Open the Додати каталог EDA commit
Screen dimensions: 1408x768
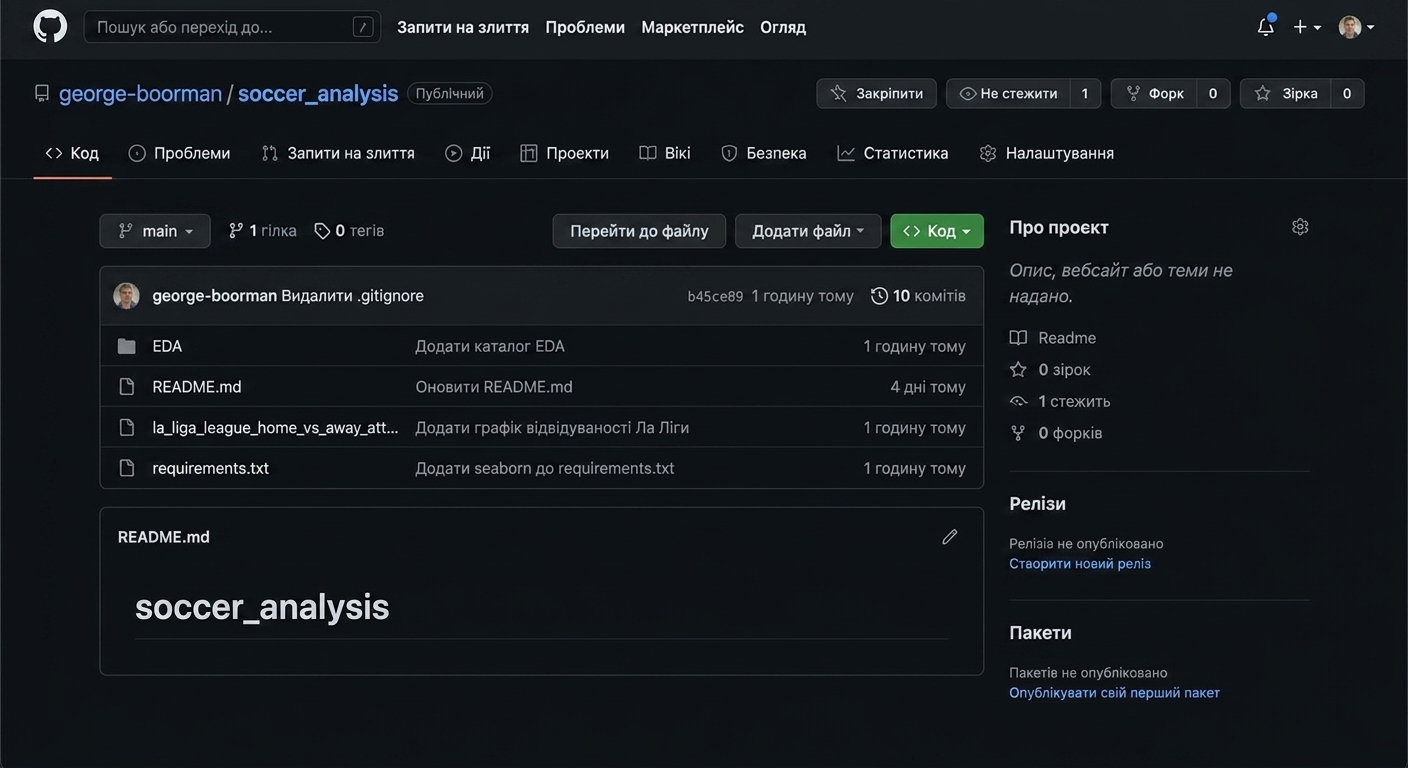point(490,346)
